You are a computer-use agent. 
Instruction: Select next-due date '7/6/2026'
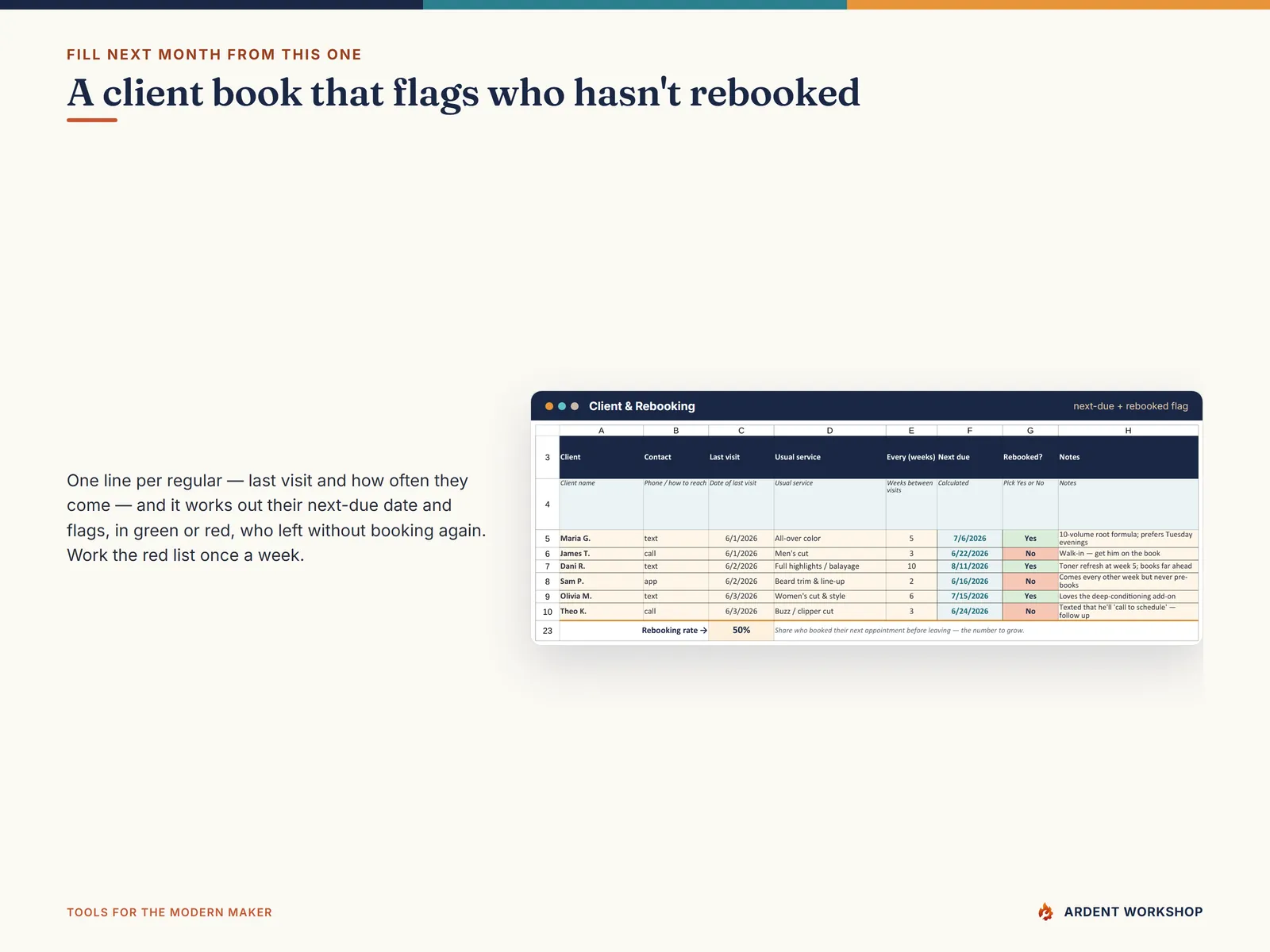[969, 539]
